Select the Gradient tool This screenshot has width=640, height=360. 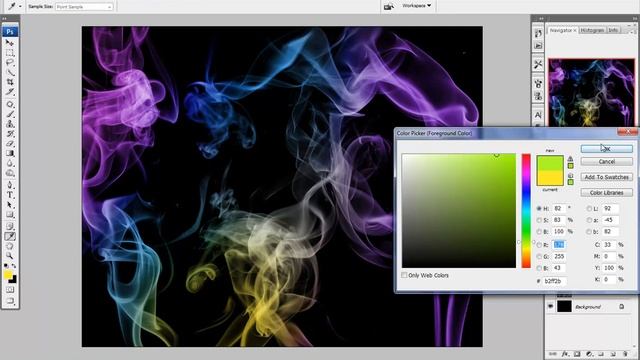point(10,153)
